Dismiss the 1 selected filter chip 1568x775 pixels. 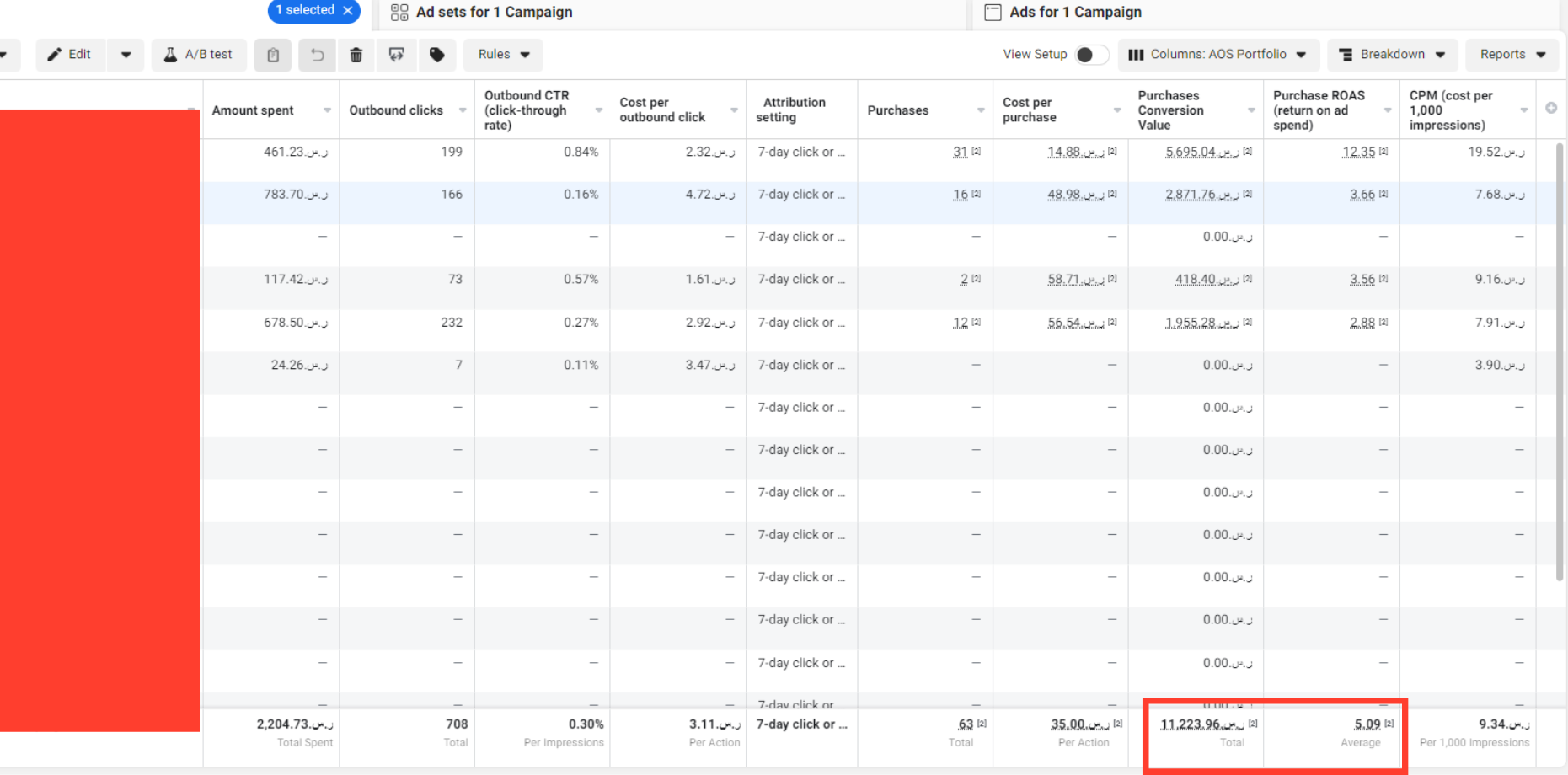point(349,11)
